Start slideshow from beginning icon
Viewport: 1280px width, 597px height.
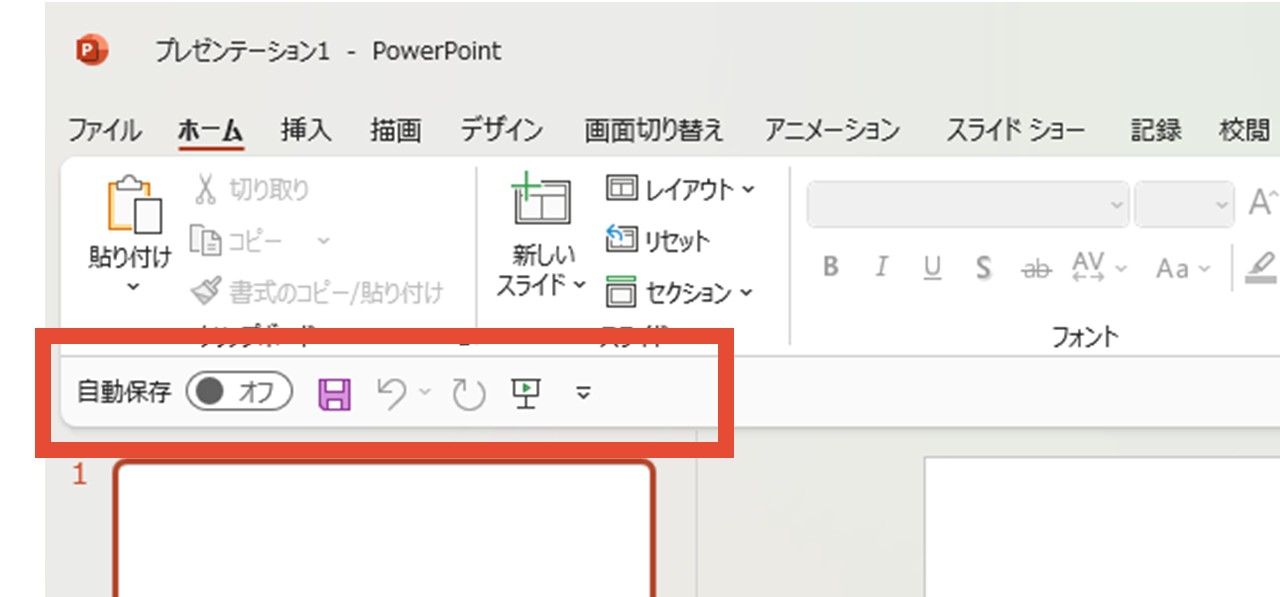point(526,393)
